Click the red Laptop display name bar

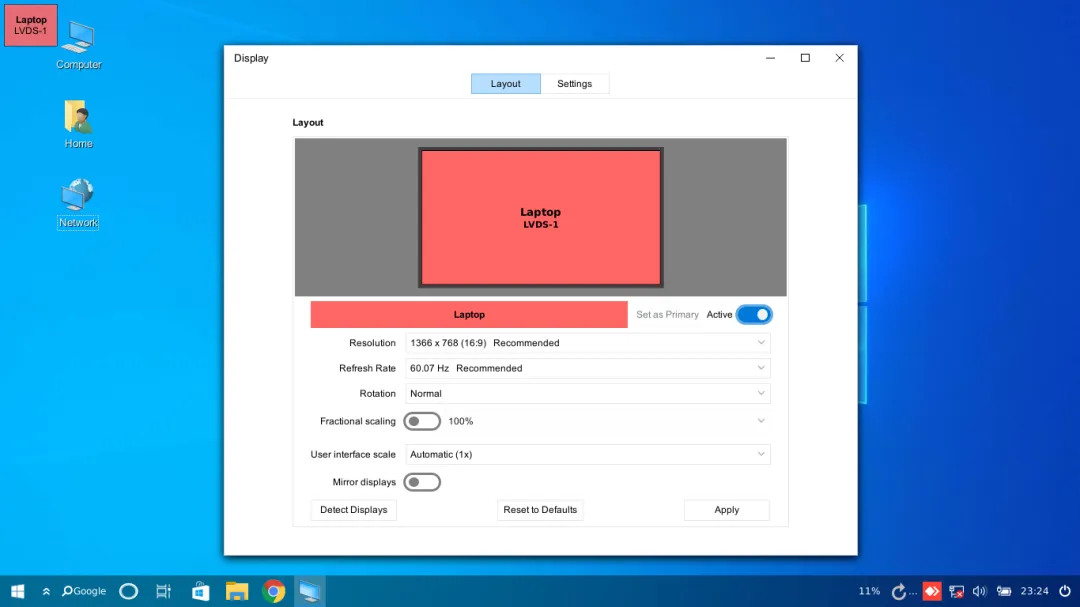pos(469,314)
